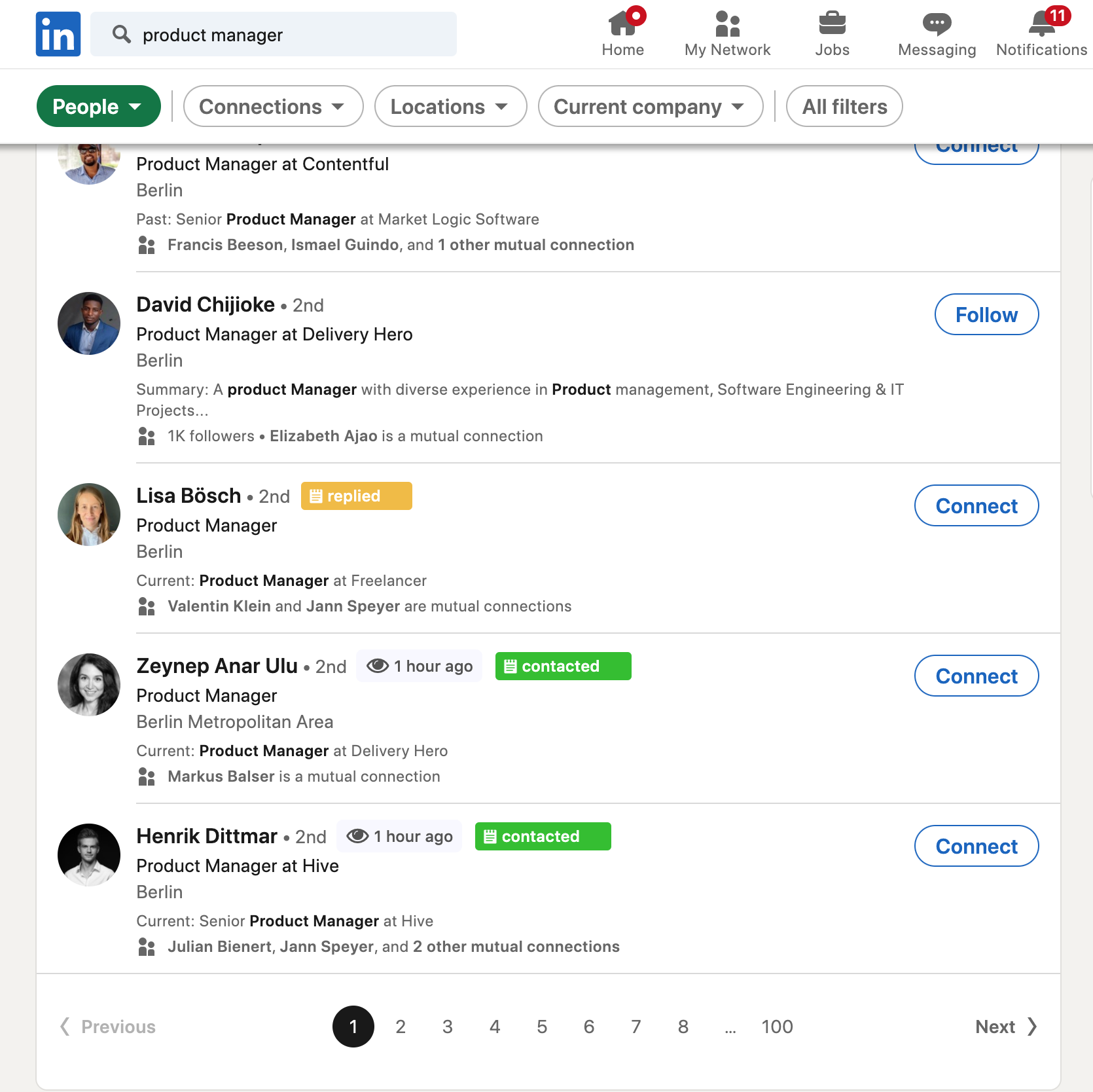Open Jobs briefcase icon
The height and width of the screenshot is (1092, 1093).
832,24
